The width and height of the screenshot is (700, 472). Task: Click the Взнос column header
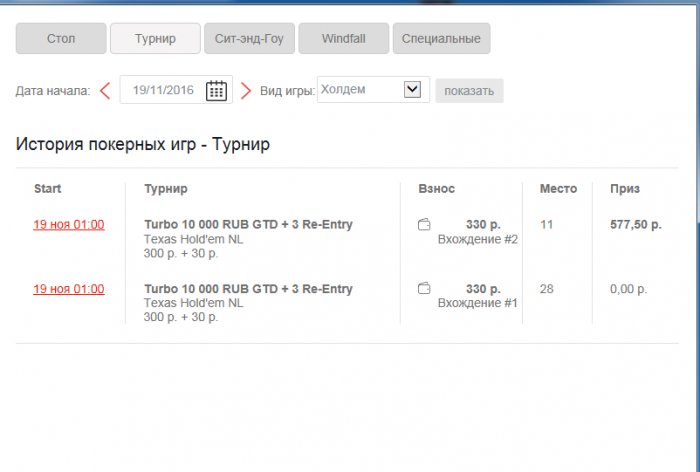[437, 188]
